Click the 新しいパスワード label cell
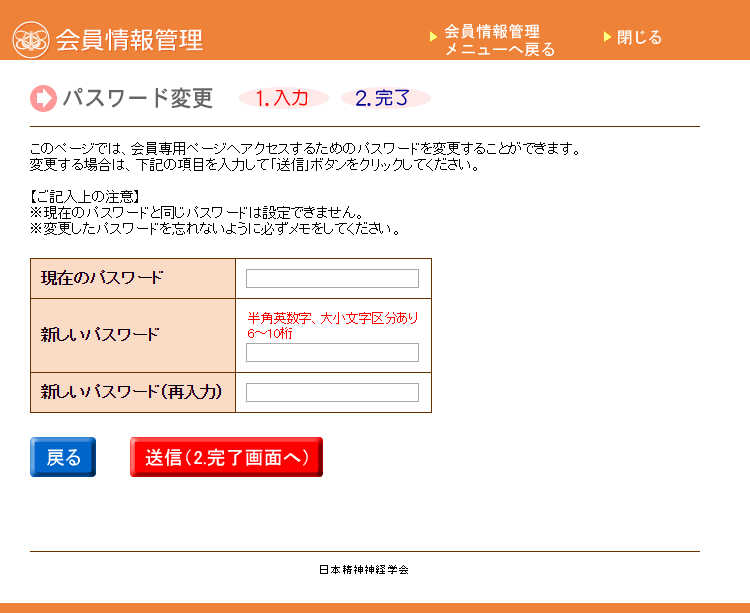Viewport: 750px width, 613px height. pos(133,336)
